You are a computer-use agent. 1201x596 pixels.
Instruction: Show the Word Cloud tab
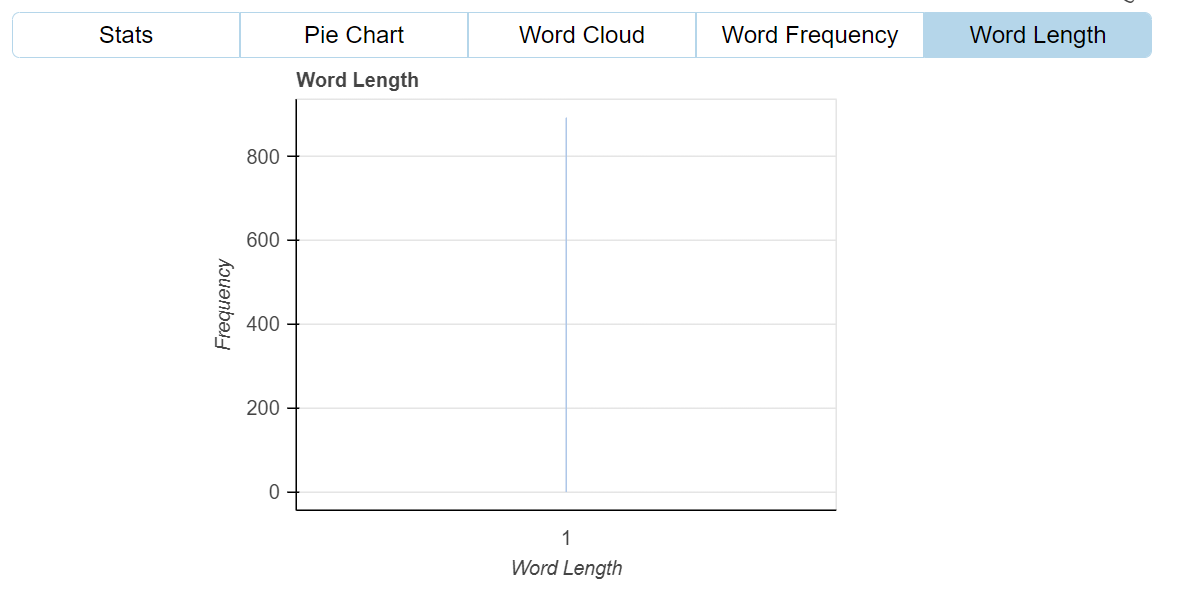pos(582,35)
